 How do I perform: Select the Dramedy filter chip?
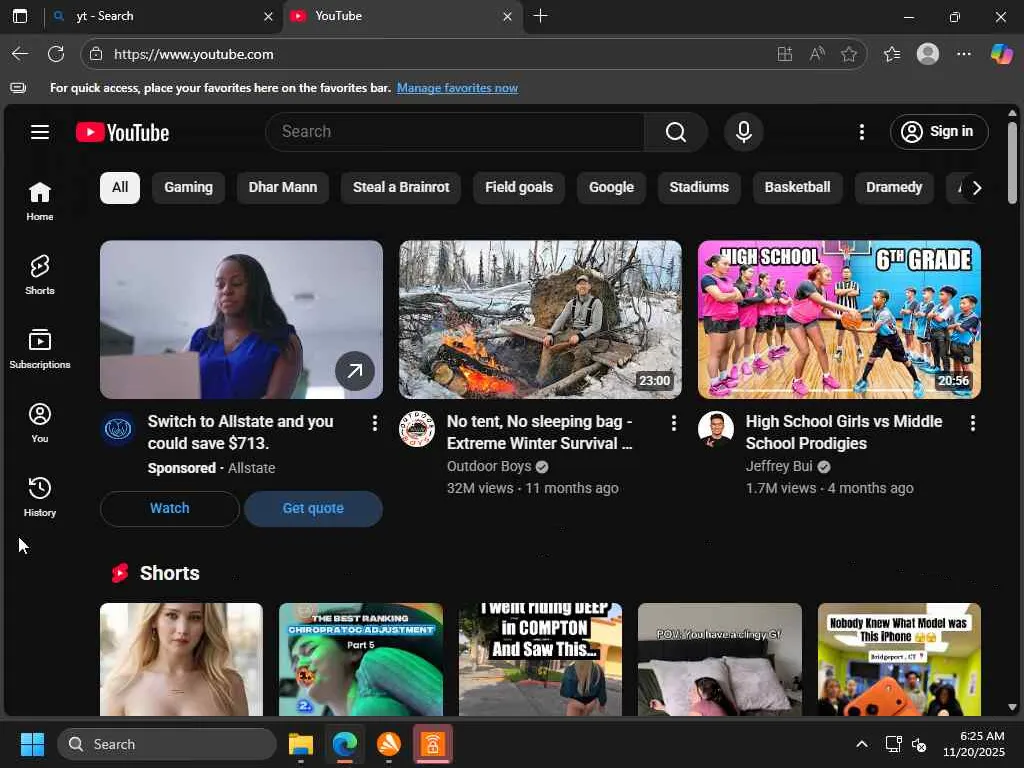pos(894,188)
